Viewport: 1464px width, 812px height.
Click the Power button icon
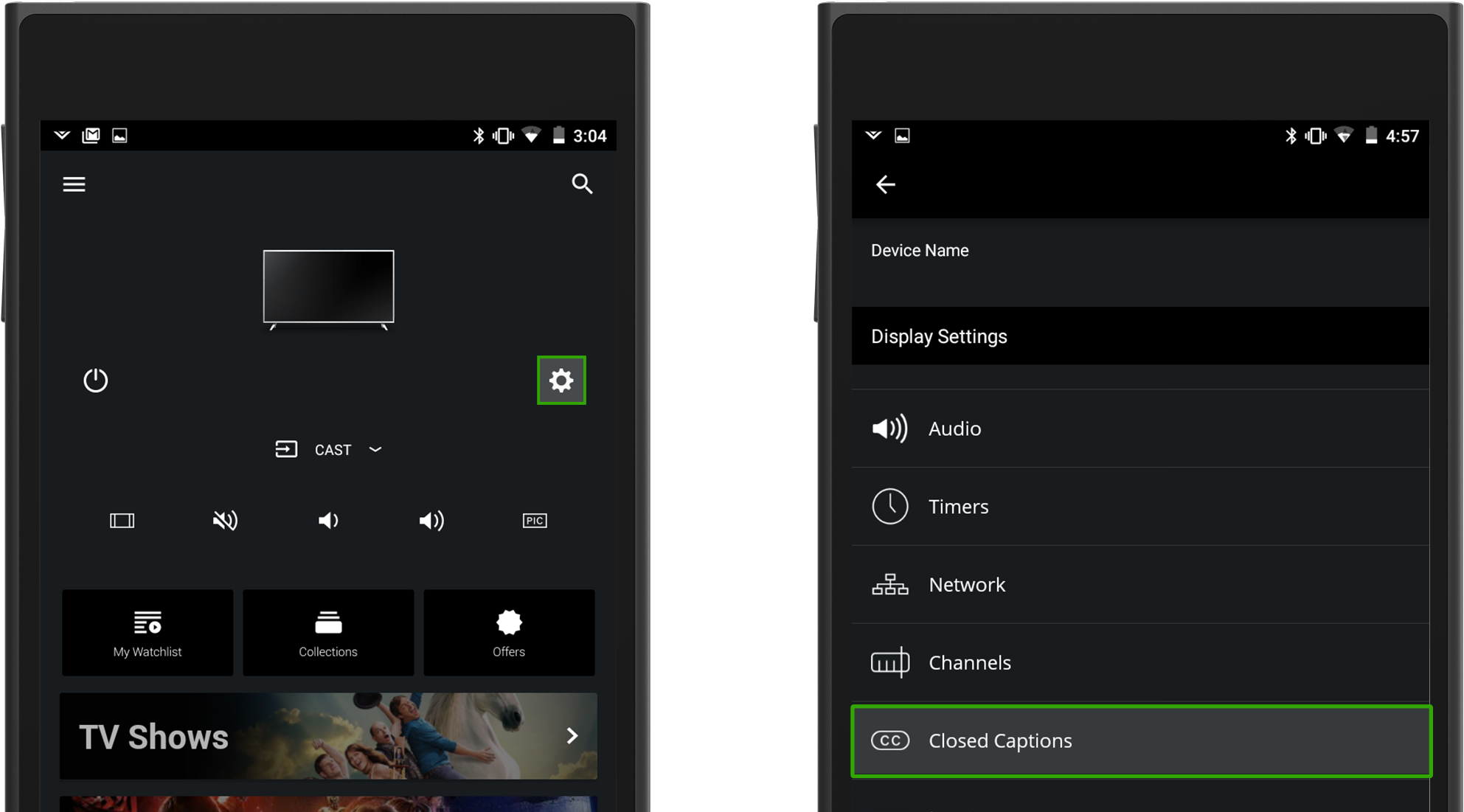pyautogui.click(x=96, y=380)
